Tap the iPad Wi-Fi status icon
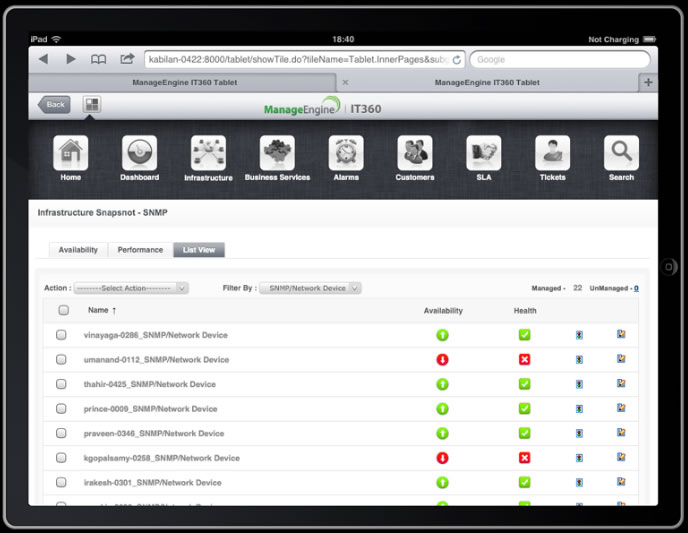Viewport: 688px width, 533px height. point(56,39)
